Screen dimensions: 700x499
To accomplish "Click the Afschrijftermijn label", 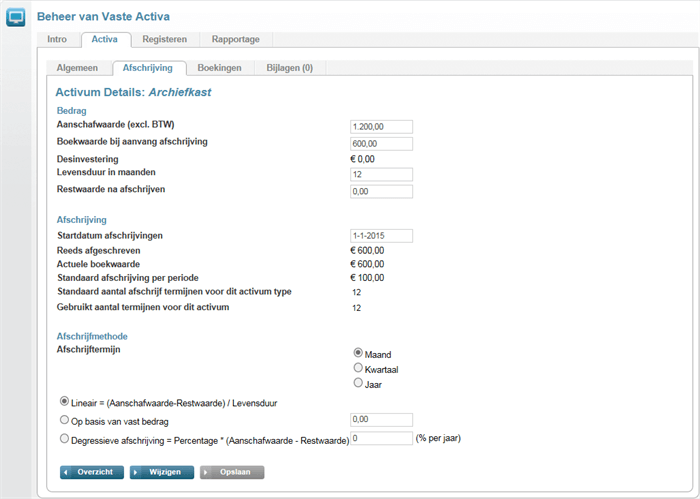I will [x=88, y=349].
